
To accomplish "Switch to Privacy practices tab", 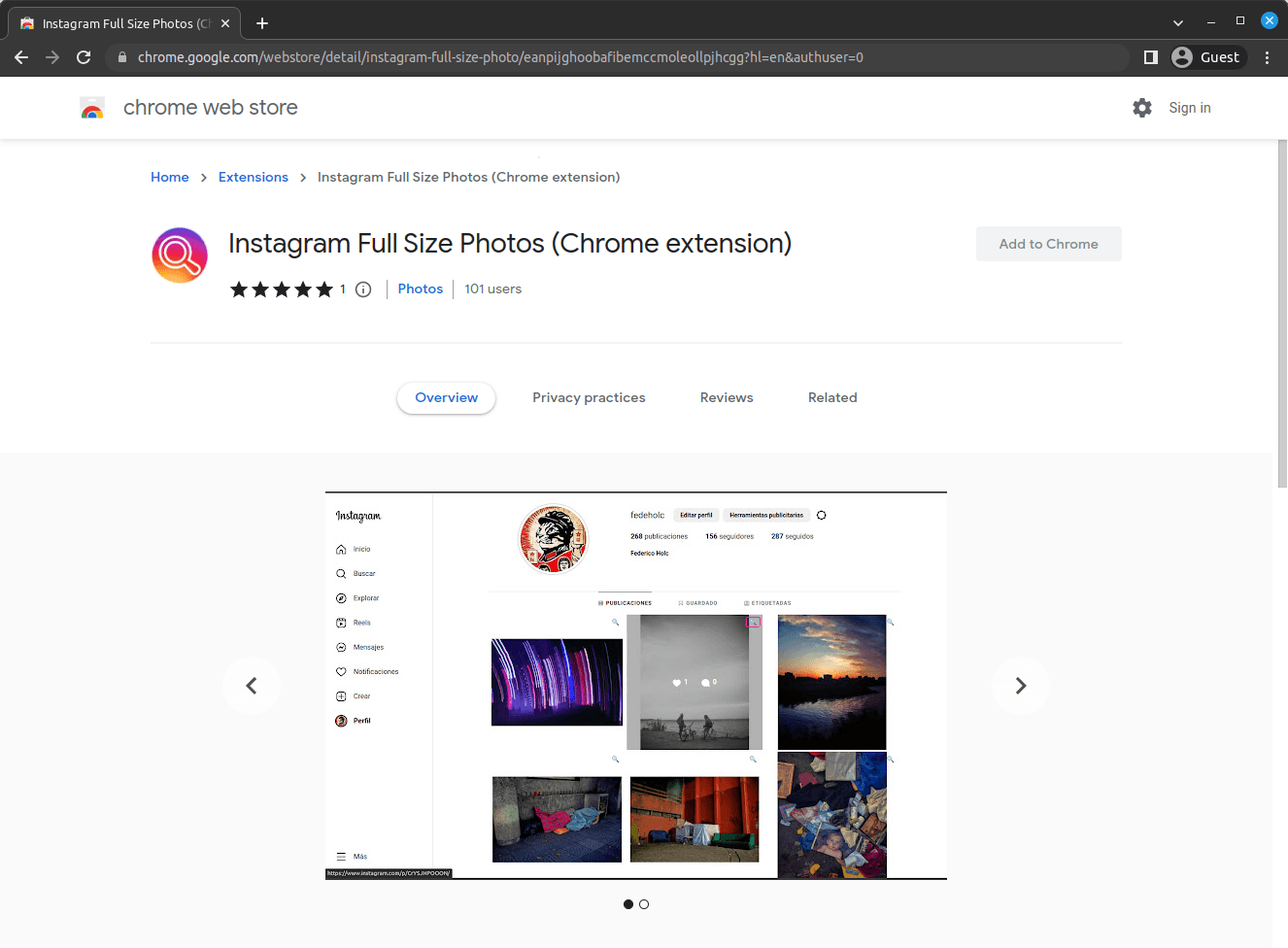I will [x=589, y=397].
